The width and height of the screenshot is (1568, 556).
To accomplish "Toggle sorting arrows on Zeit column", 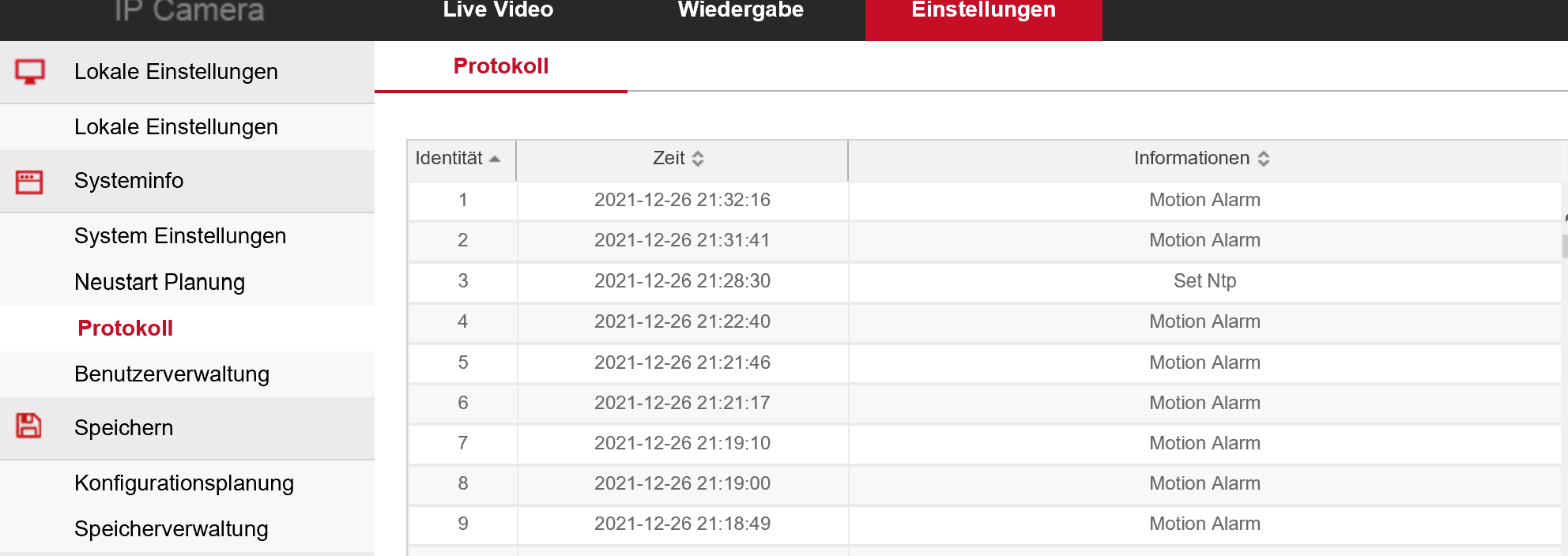I will coord(697,159).
